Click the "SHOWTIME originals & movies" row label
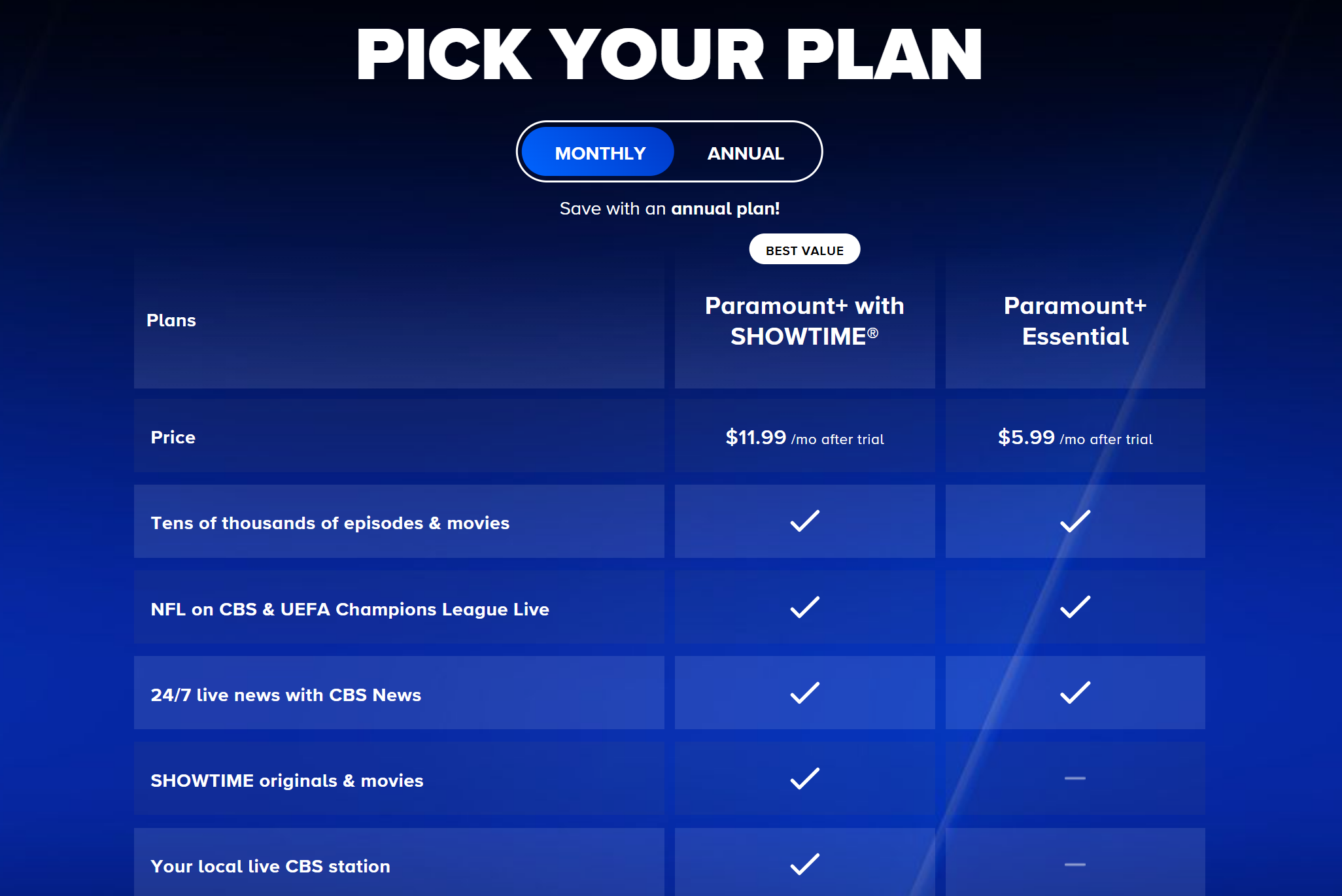Viewport: 1342px width, 896px height. click(x=286, y=781)
